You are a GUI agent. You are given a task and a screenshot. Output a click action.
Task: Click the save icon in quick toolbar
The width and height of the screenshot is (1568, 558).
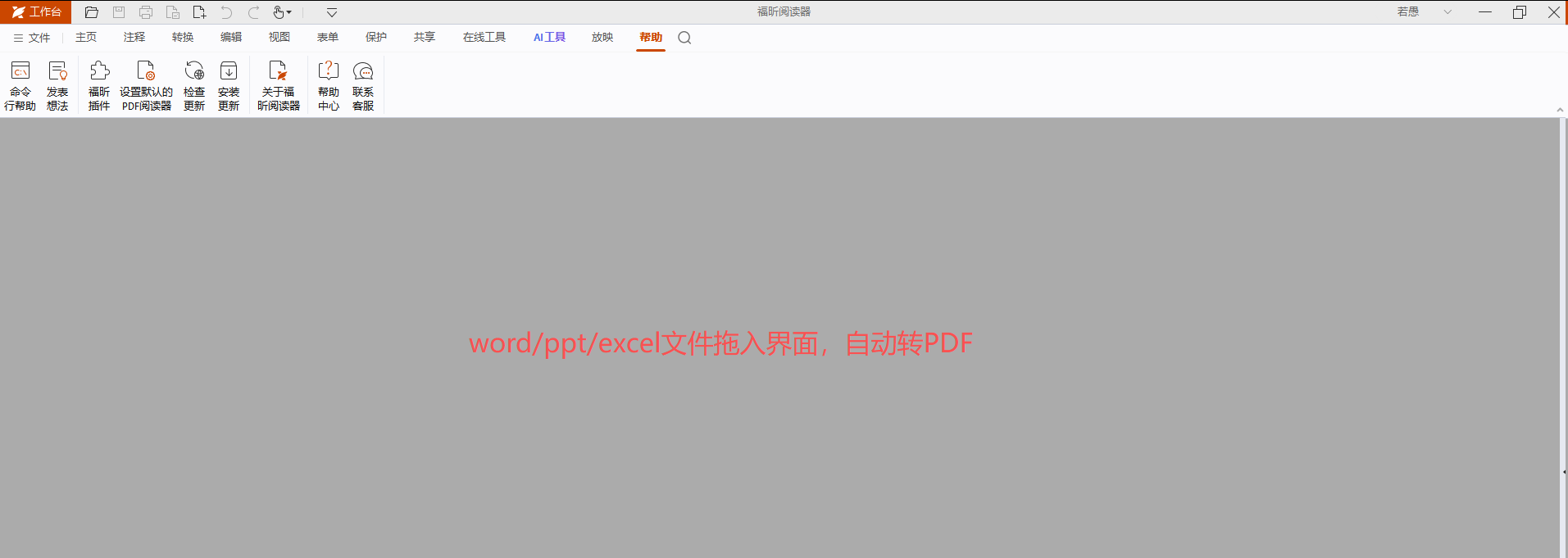pos(119,12)
